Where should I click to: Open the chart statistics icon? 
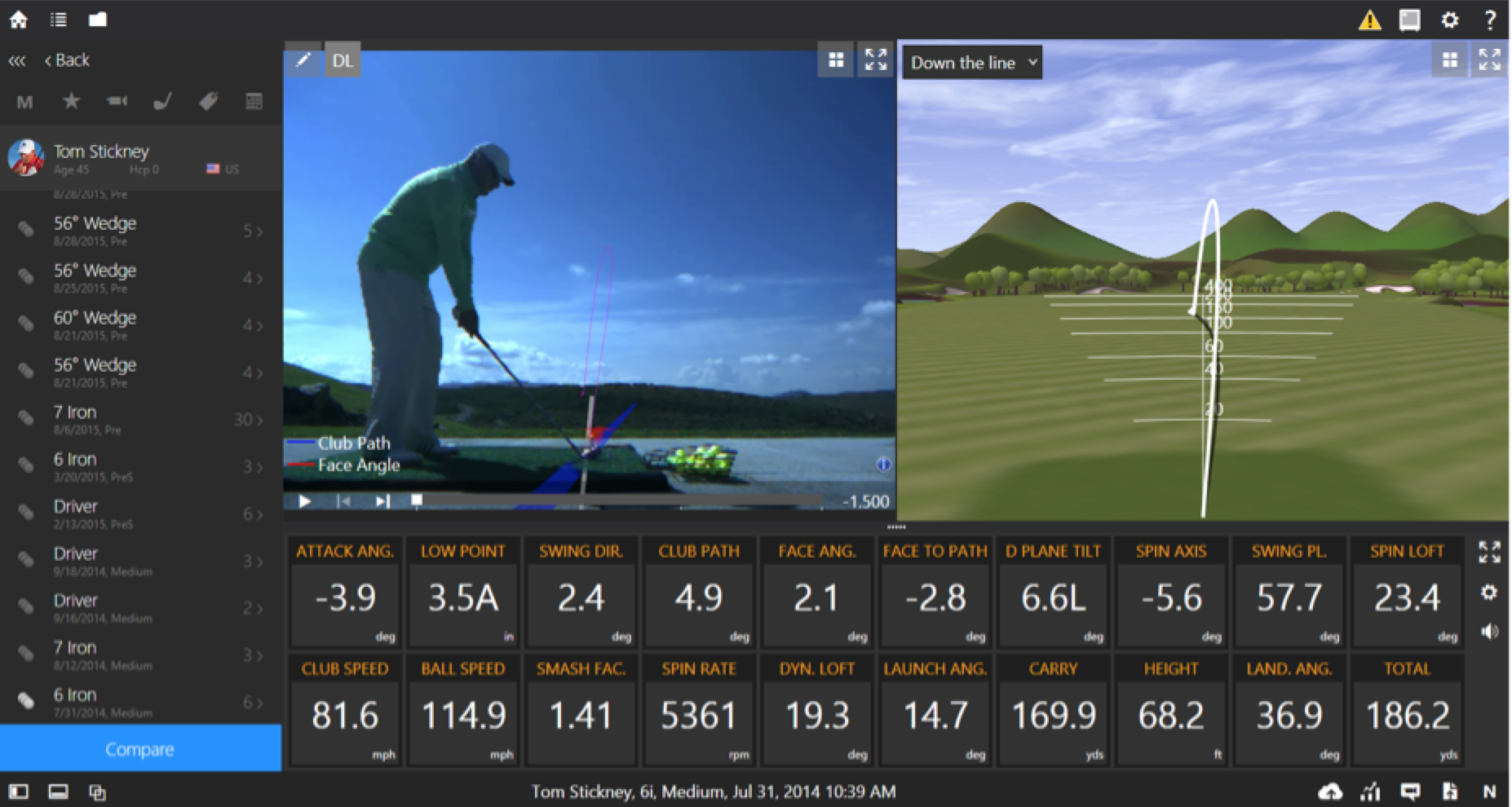click(x=1371, y=792)
